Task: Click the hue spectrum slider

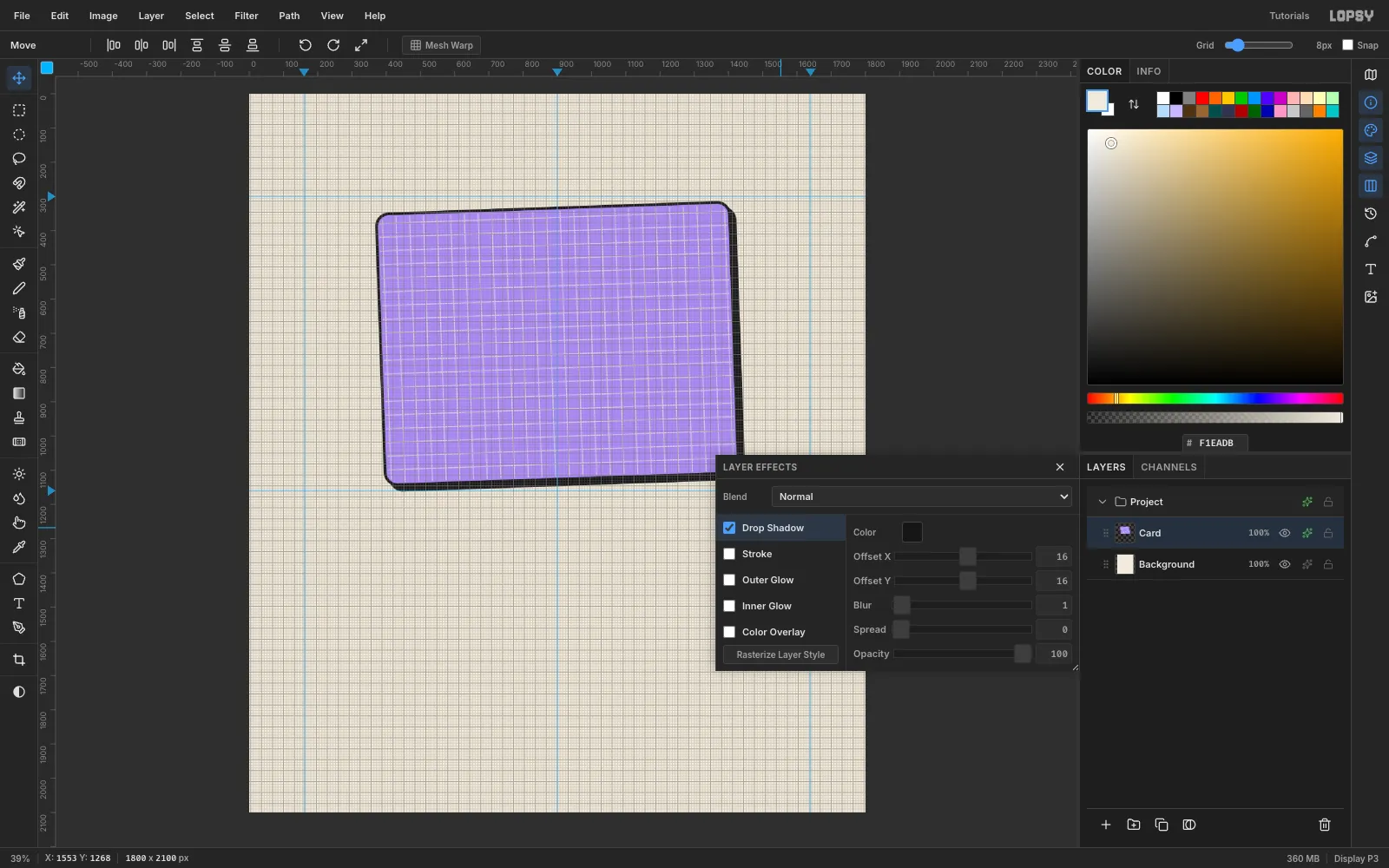Action: coord(1215,398)
